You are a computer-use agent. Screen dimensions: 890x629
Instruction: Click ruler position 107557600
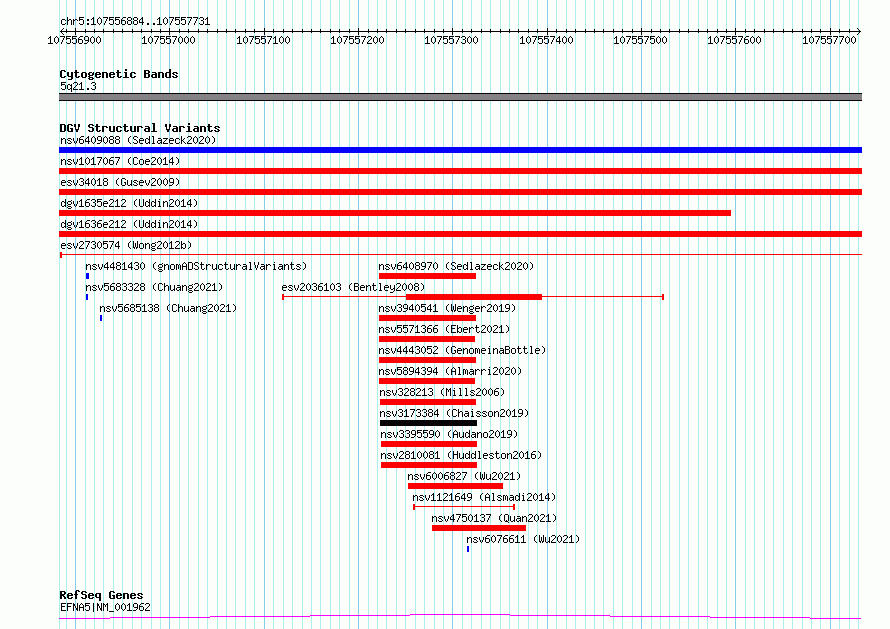pyautogui.click(x=734, y=40)
